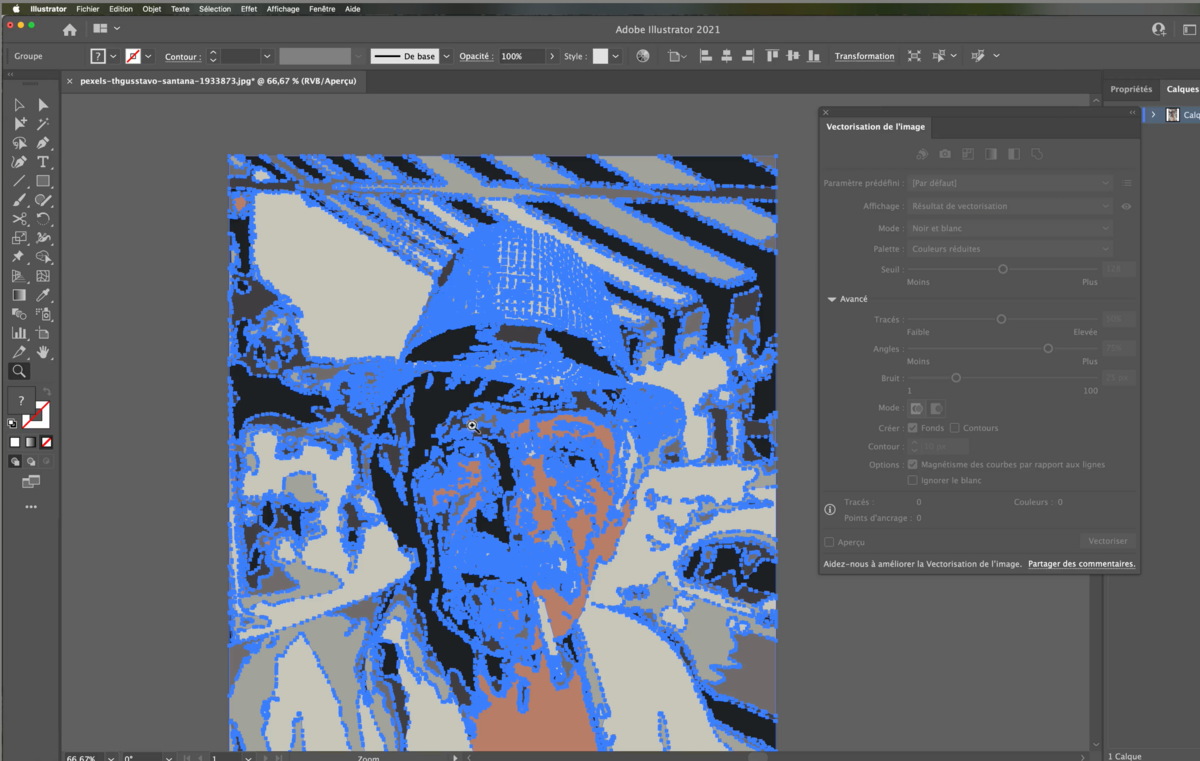Enable the Aperçu checkbox
This screenshot has width=1200, height=761.
(829, 542)
